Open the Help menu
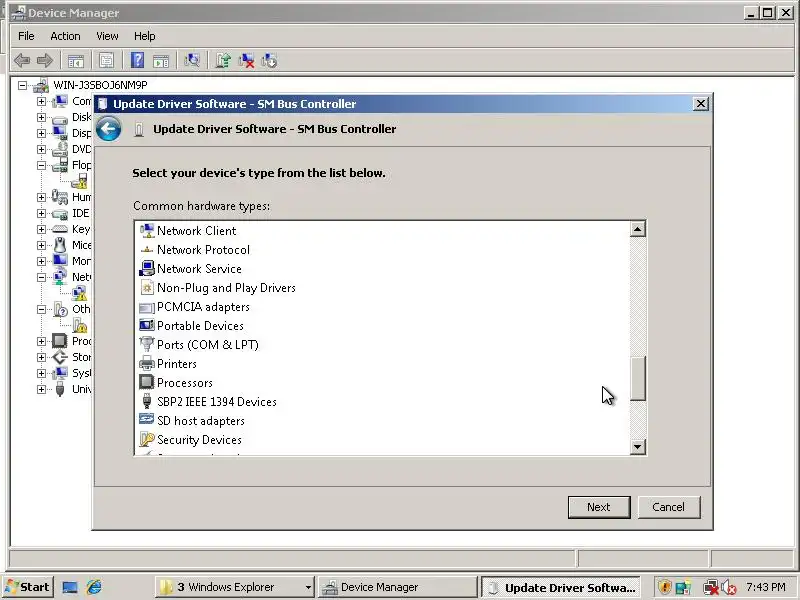 (x=144, y=36)
